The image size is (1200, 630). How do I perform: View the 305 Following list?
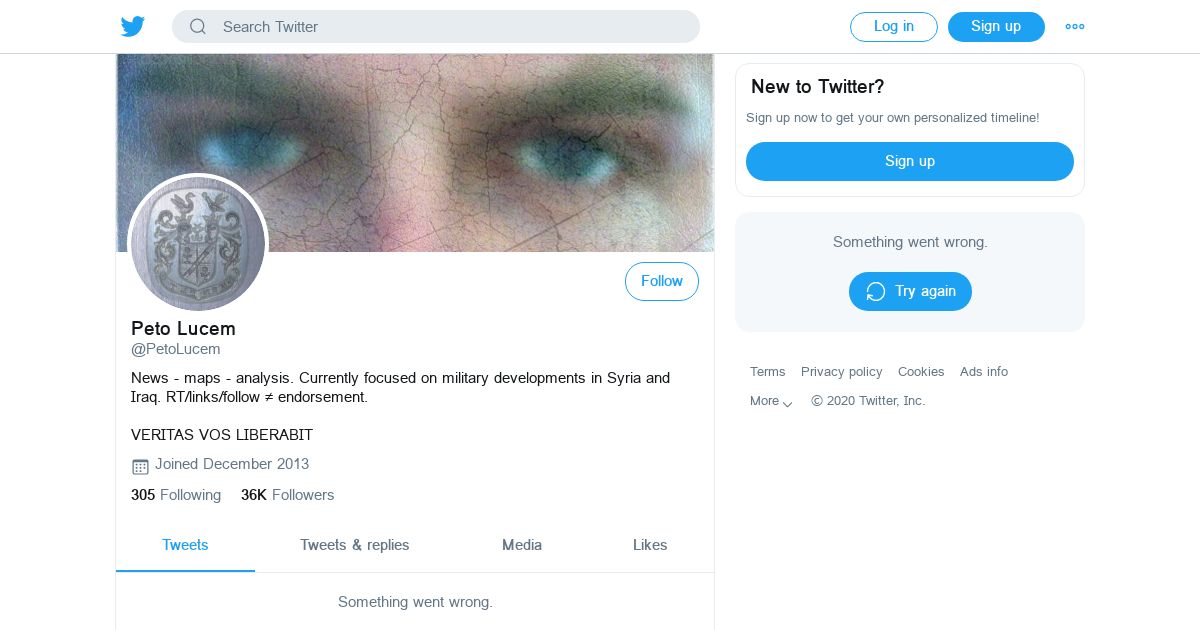pos(176,495)
